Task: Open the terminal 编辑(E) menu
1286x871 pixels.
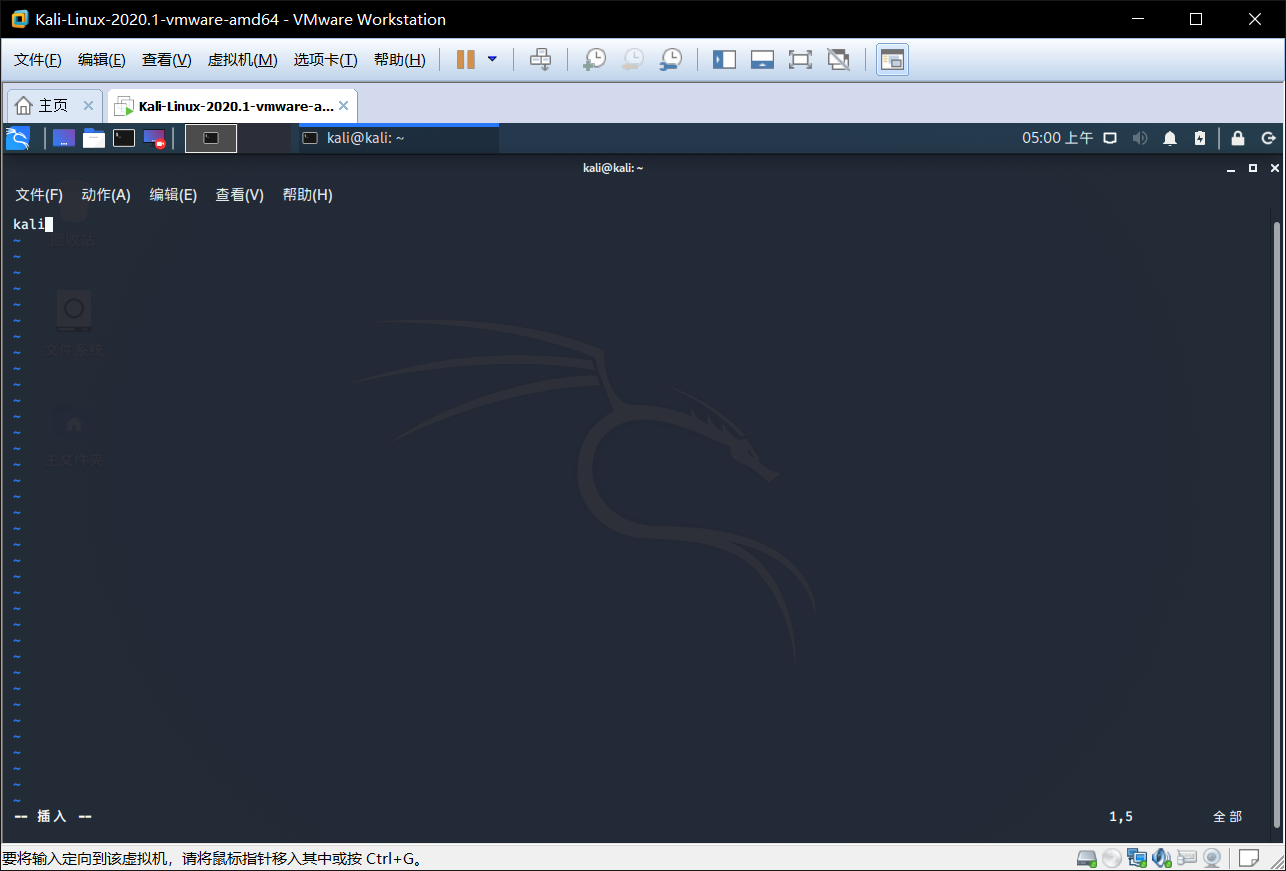Action: (x=173, y=195)
